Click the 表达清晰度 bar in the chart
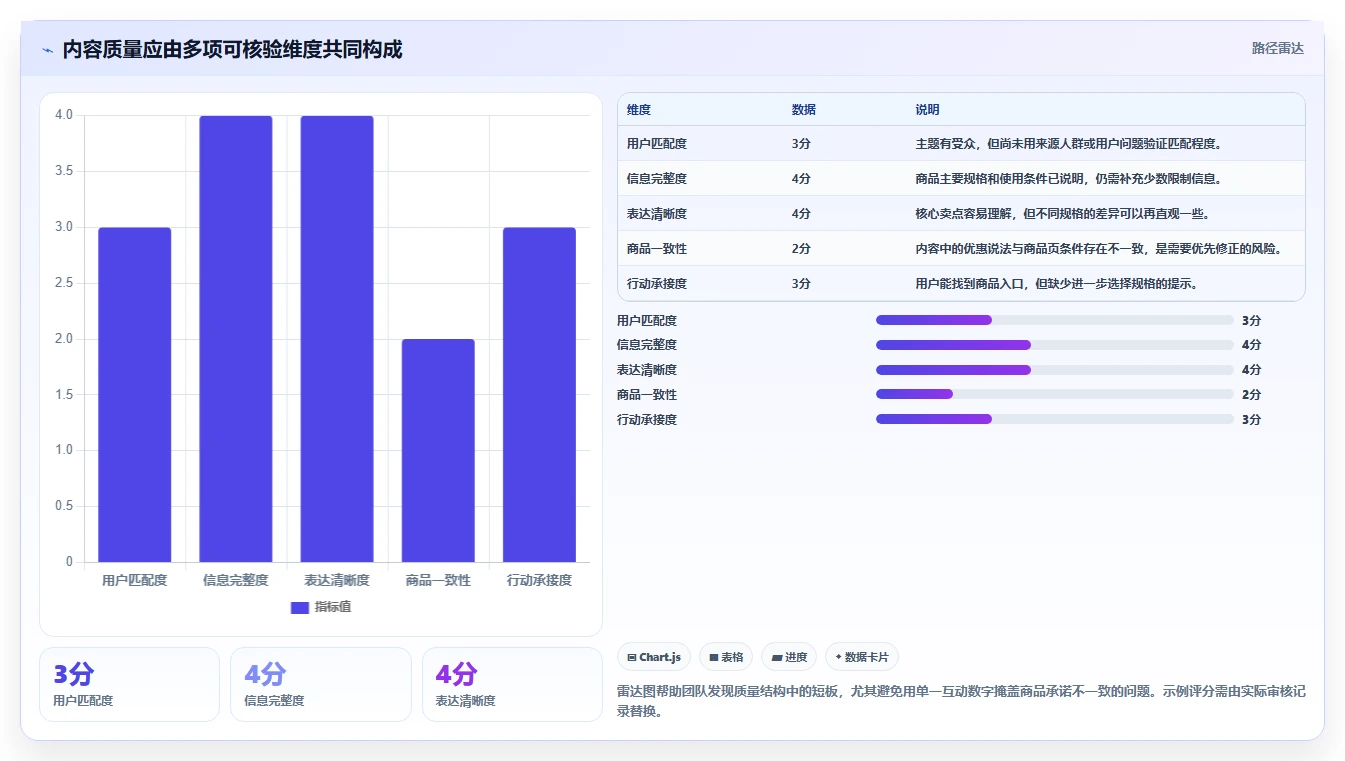Viewport: 1345px width, 761px height. pos(337,339)
